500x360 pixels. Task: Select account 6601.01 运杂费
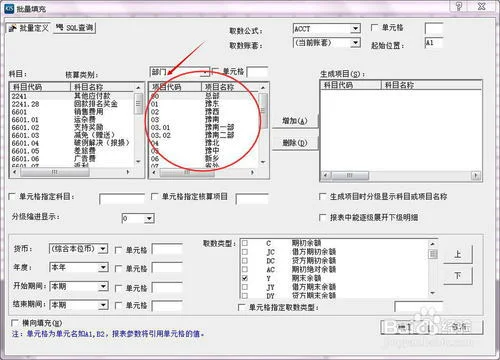72,120
